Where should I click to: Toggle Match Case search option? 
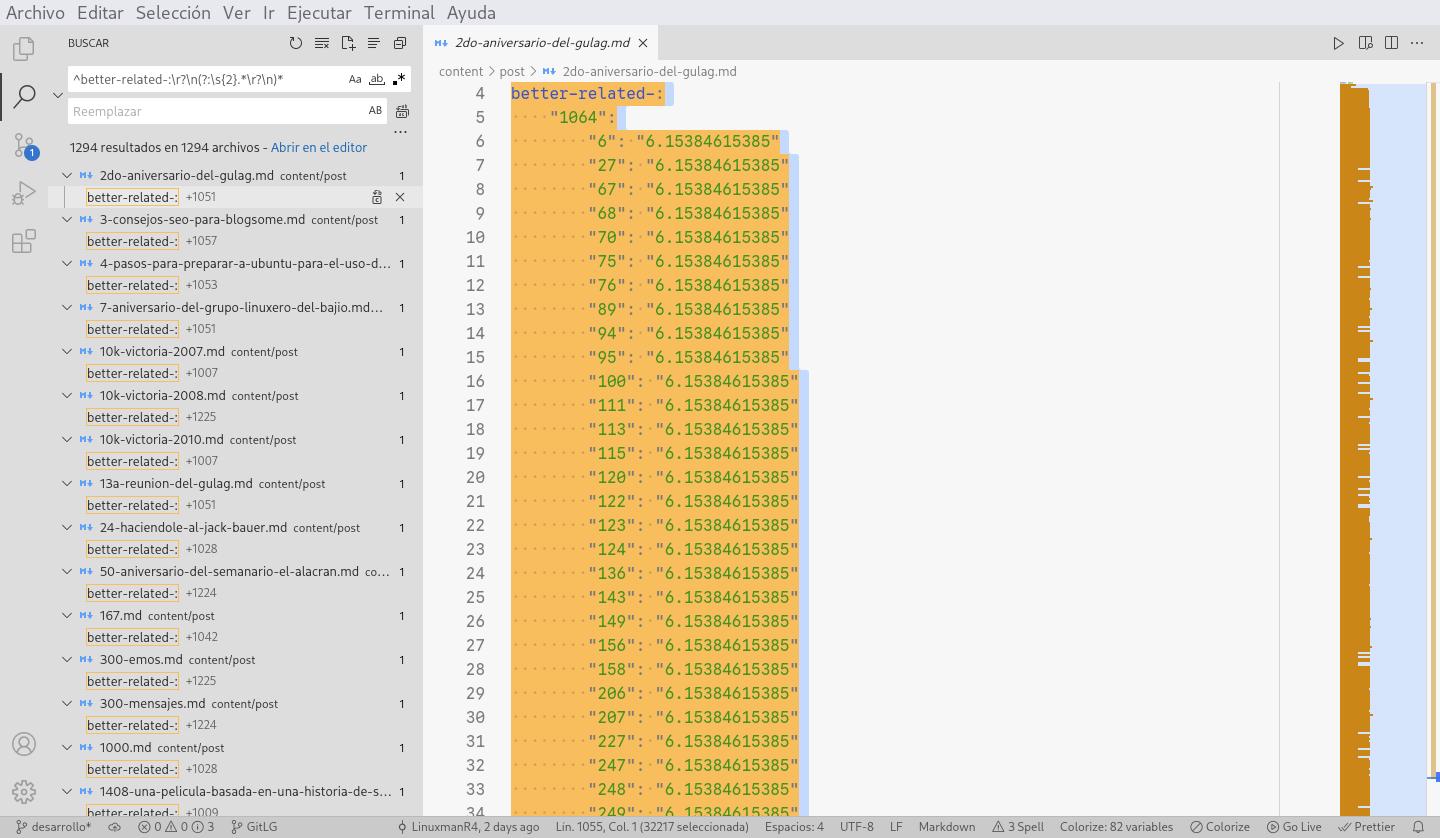tap(355, 79)
